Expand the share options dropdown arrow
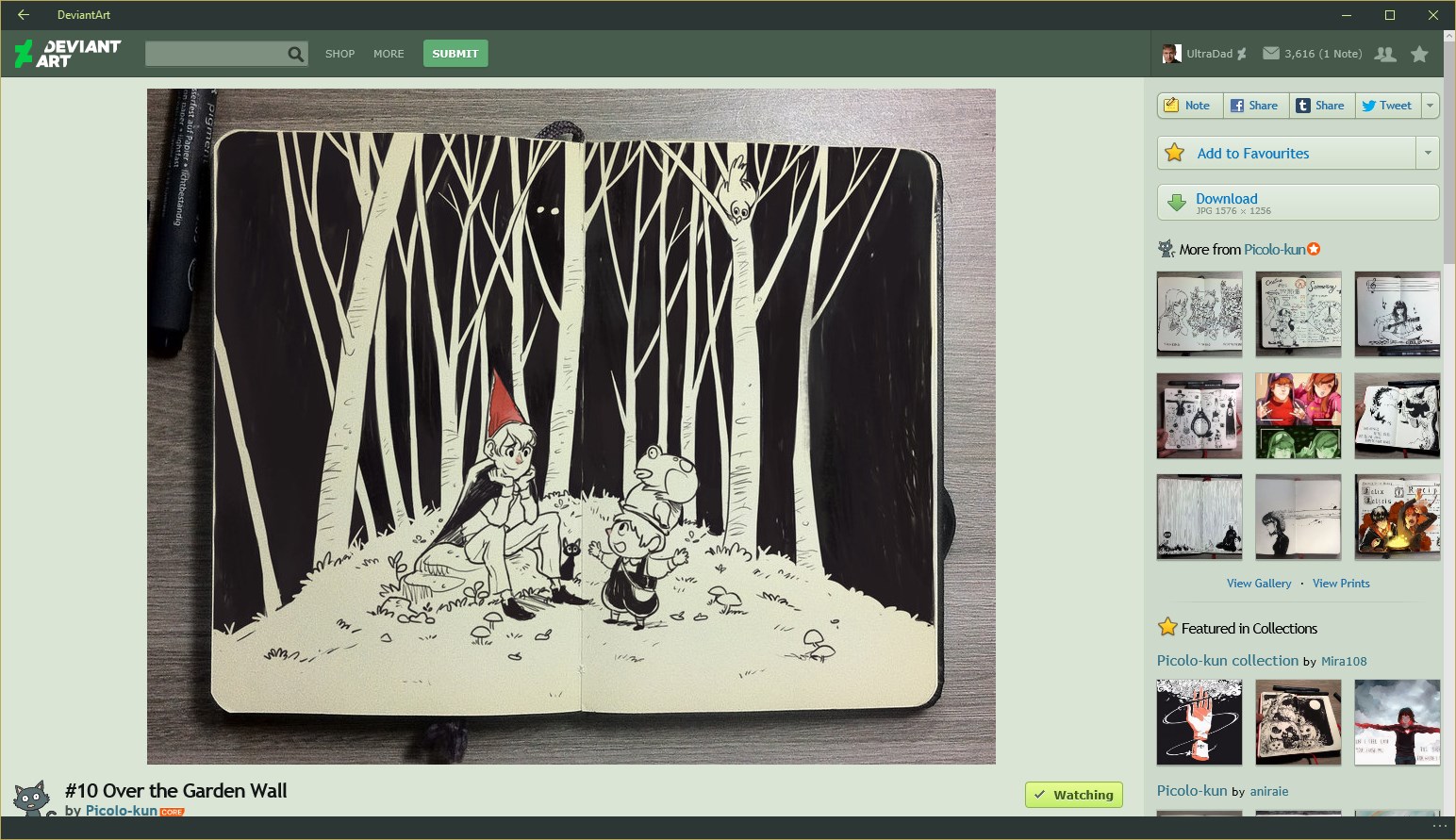This screenshot has height=840, width=1456. [1430, 106]
